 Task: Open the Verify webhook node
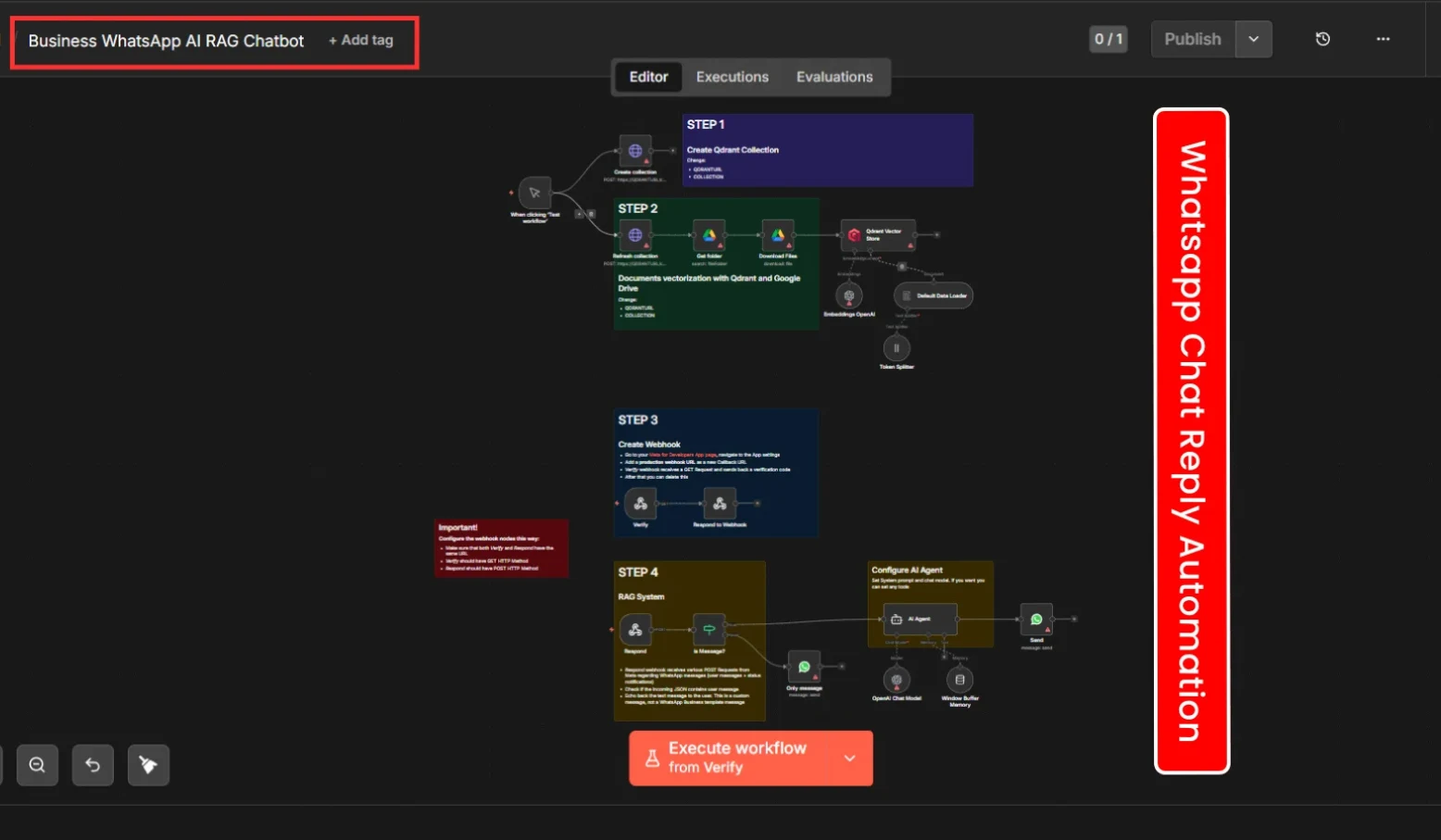(640, 504)
